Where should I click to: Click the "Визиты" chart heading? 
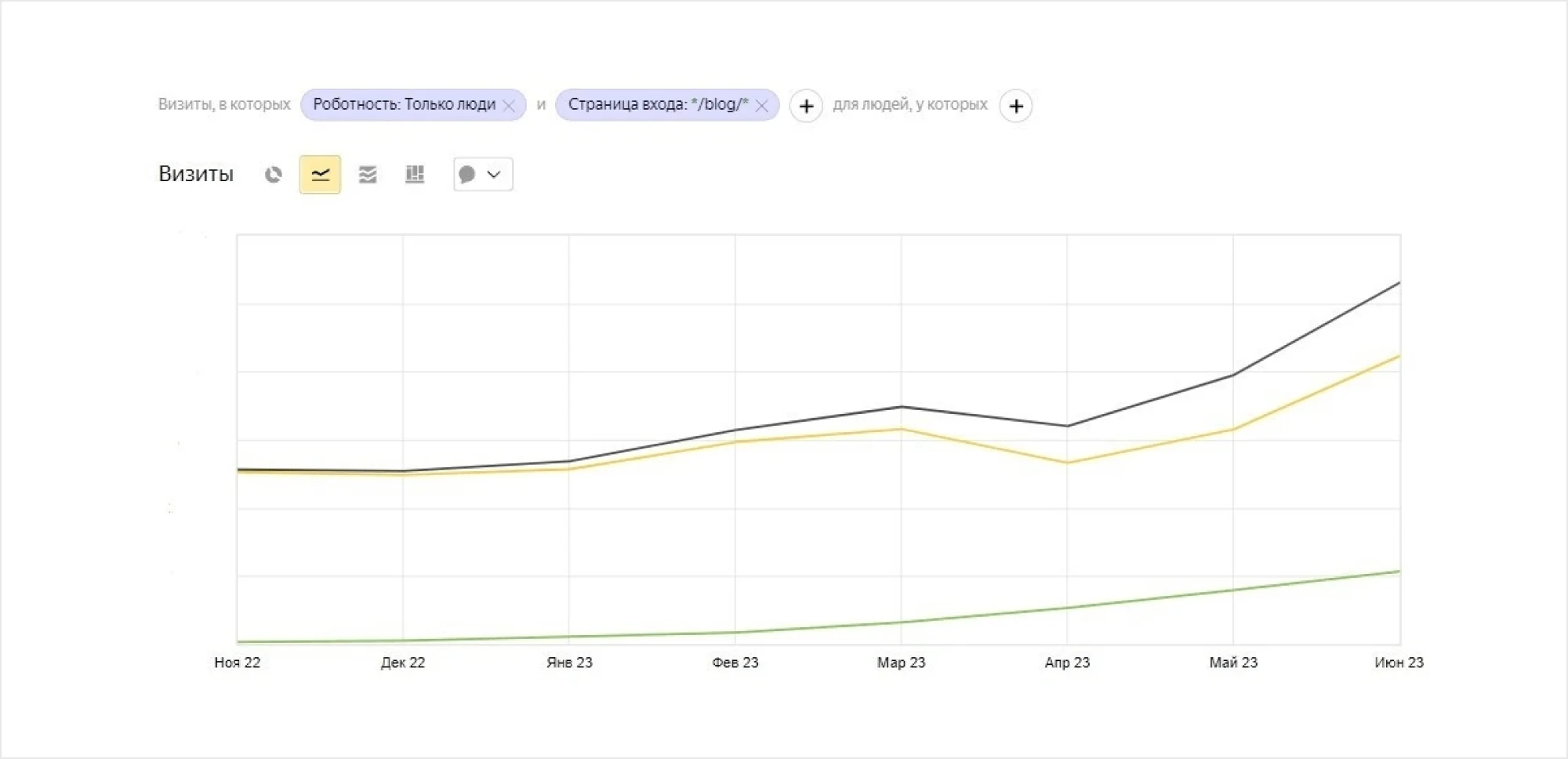click(x=196, y=174)
